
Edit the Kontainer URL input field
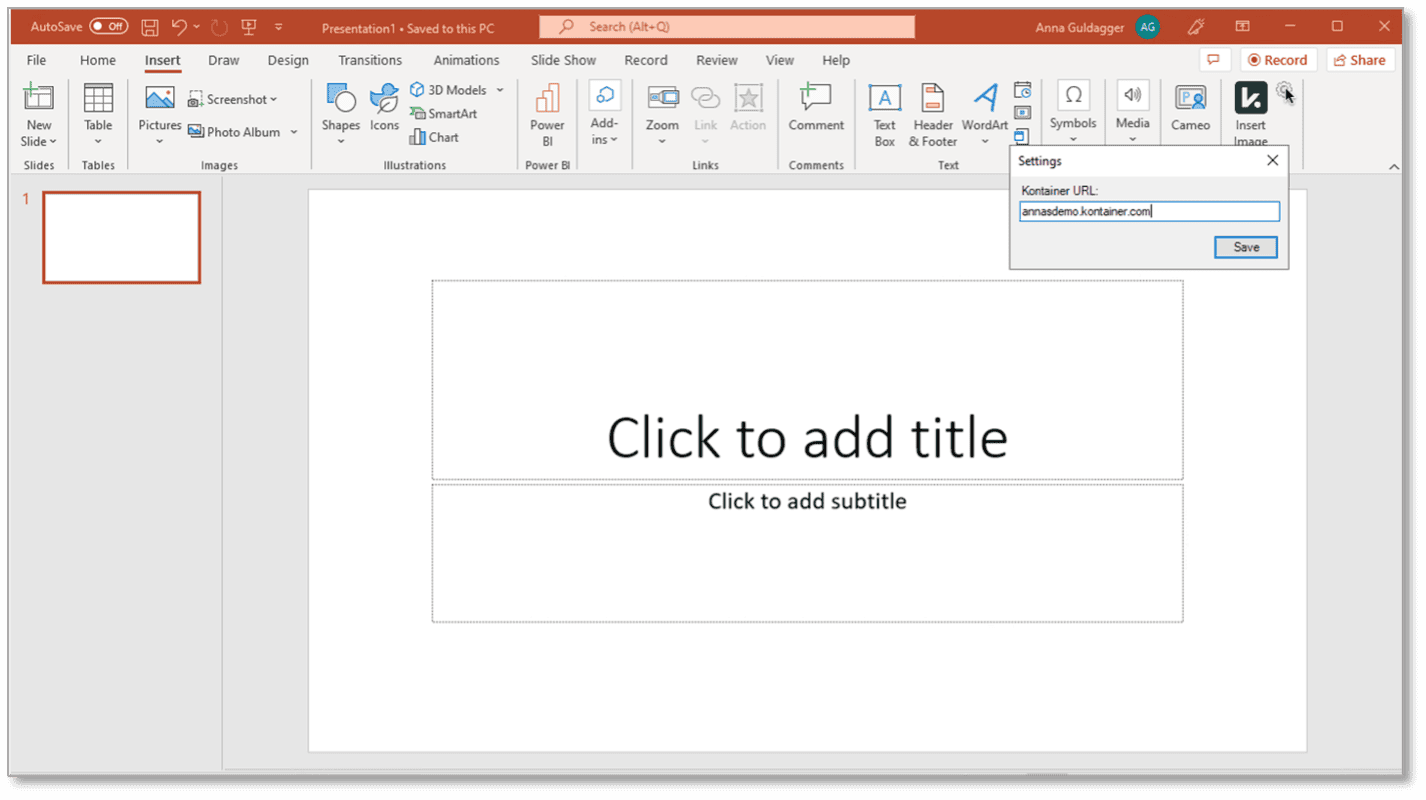click(x=1148, y=211)
